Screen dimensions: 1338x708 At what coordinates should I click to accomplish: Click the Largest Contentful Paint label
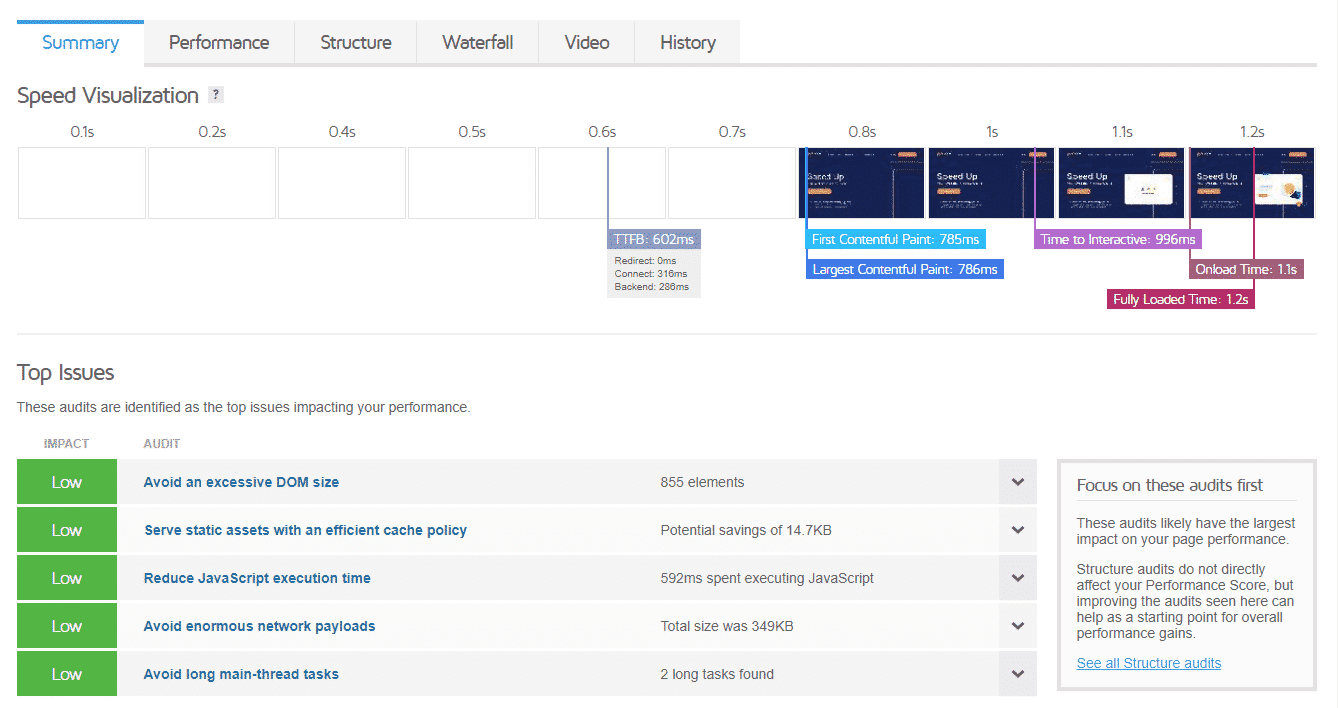[x=904, y=269]
